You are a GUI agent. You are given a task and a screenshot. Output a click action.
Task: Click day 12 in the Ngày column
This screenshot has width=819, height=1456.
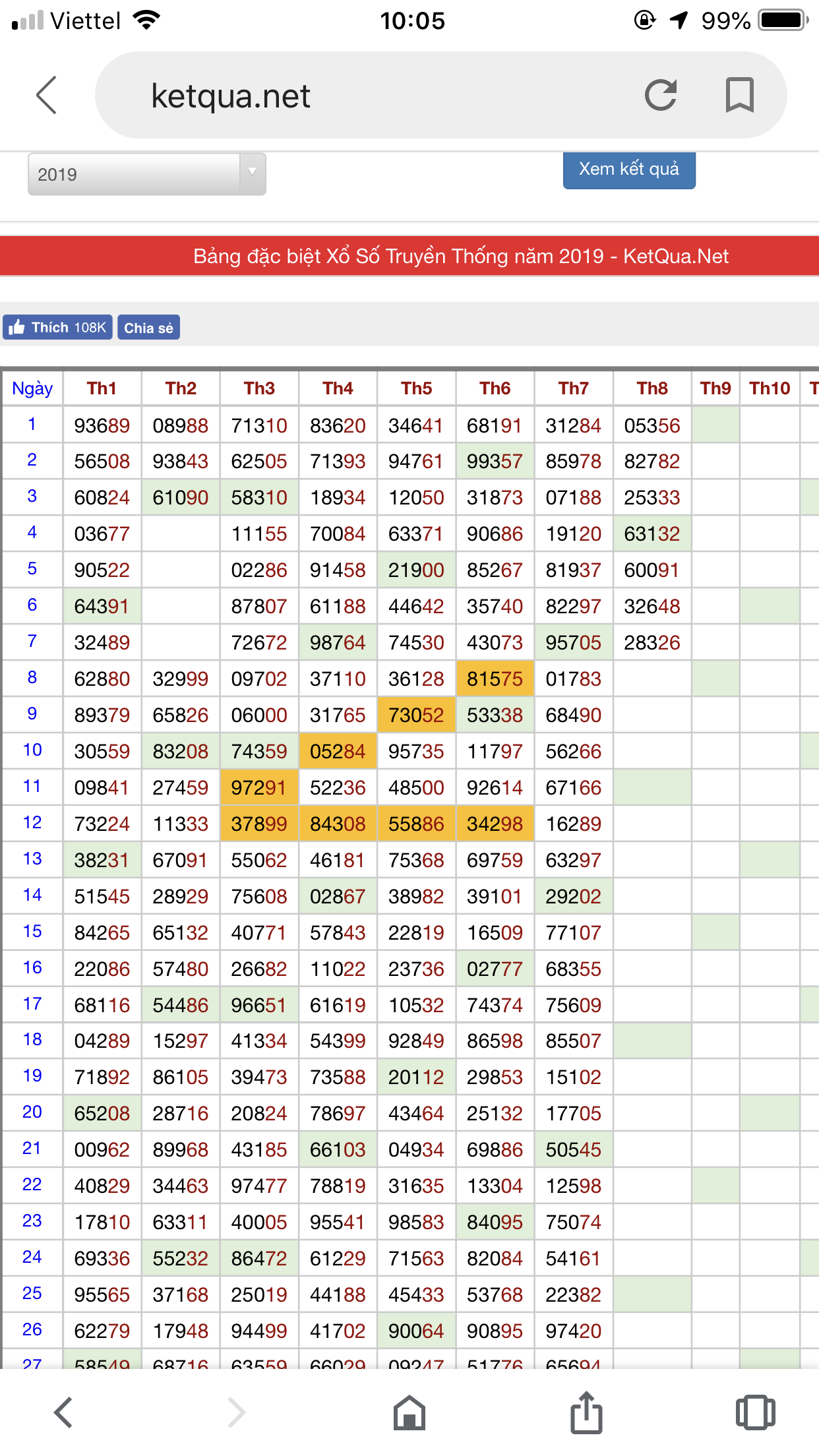[x=32, y=823]
